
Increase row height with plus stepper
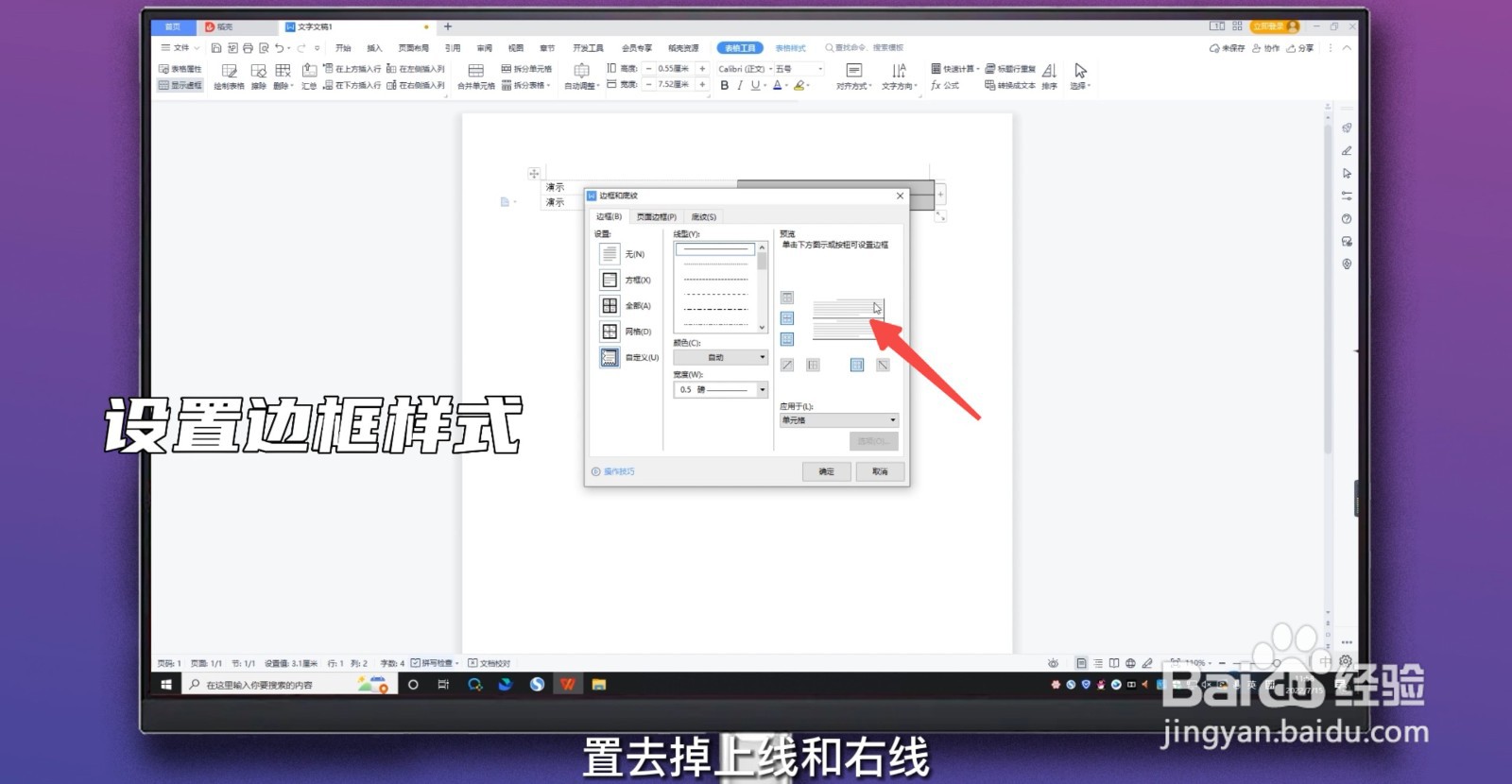click(x=702, y=69)
